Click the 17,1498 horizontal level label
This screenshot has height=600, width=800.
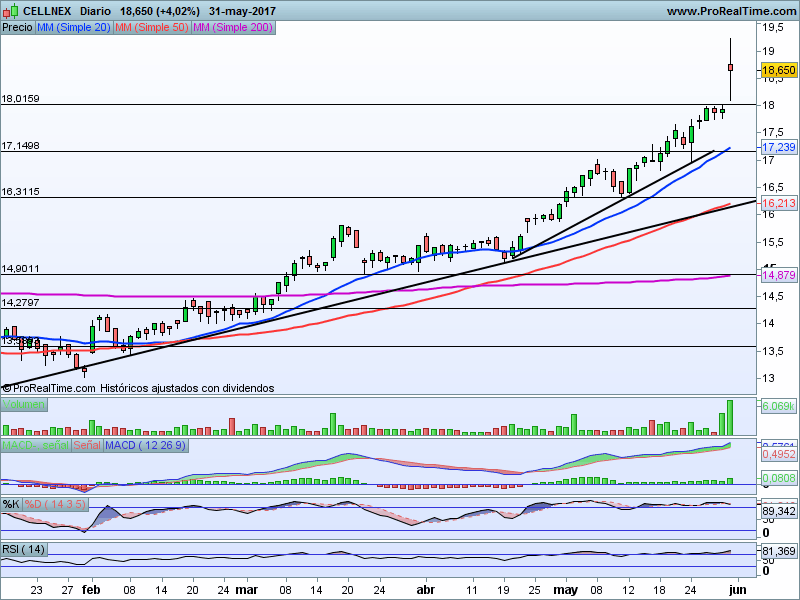click(20, 145)
